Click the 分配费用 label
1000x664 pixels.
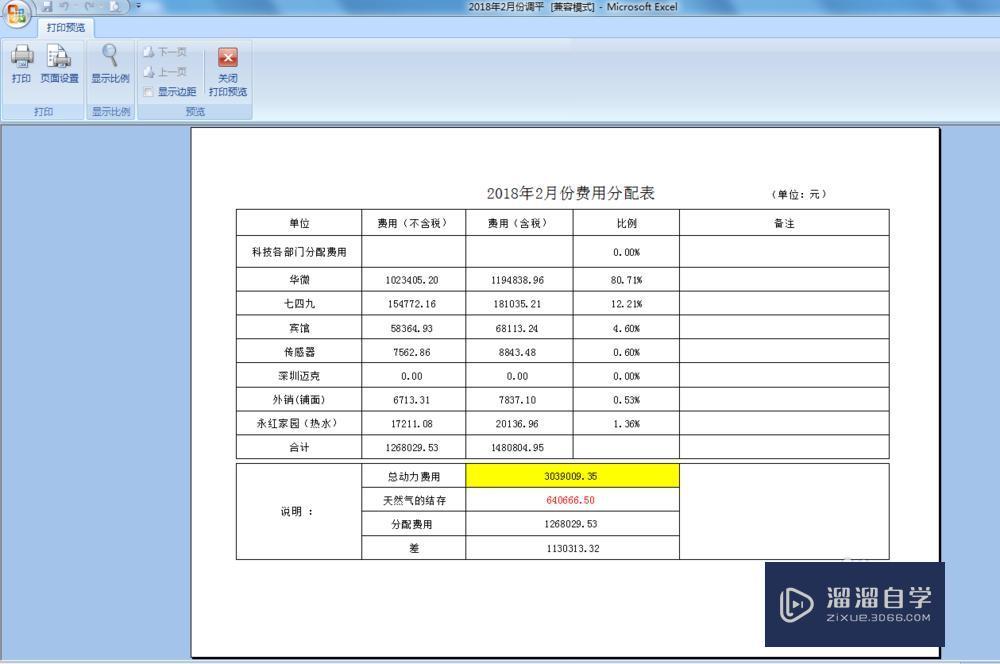[x=412, y=524]
